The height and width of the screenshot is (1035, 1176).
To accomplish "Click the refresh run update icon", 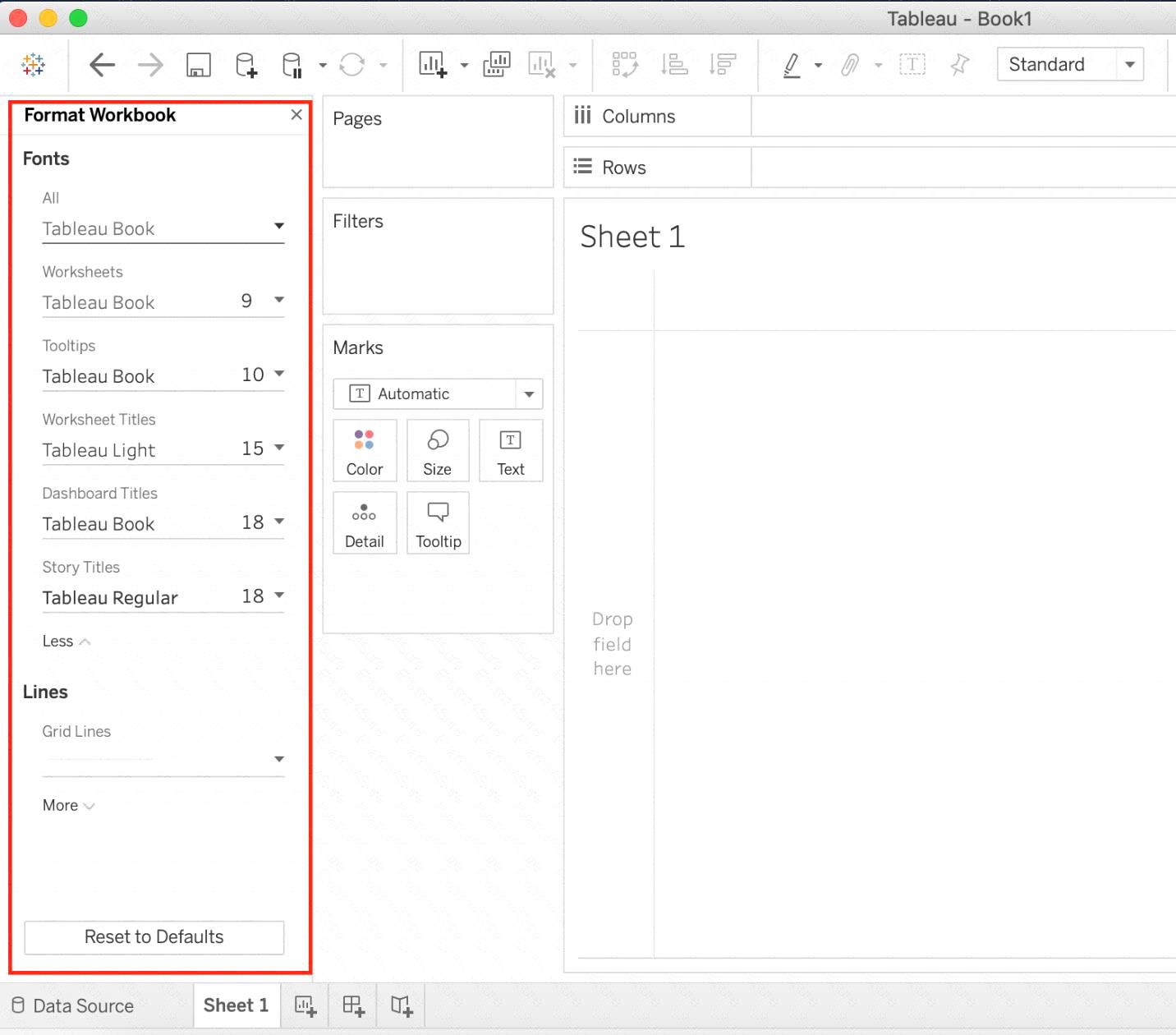I will 352,64.
